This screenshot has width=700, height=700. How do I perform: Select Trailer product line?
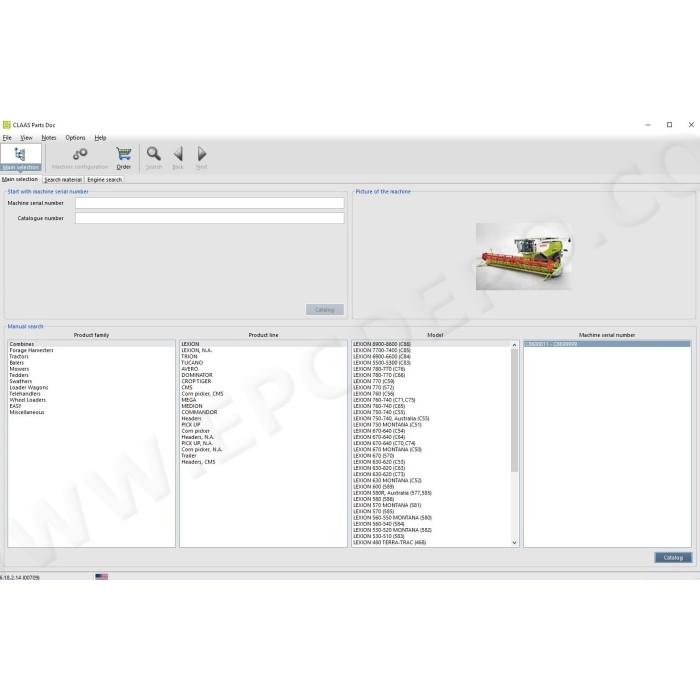(x=263, y=456)
